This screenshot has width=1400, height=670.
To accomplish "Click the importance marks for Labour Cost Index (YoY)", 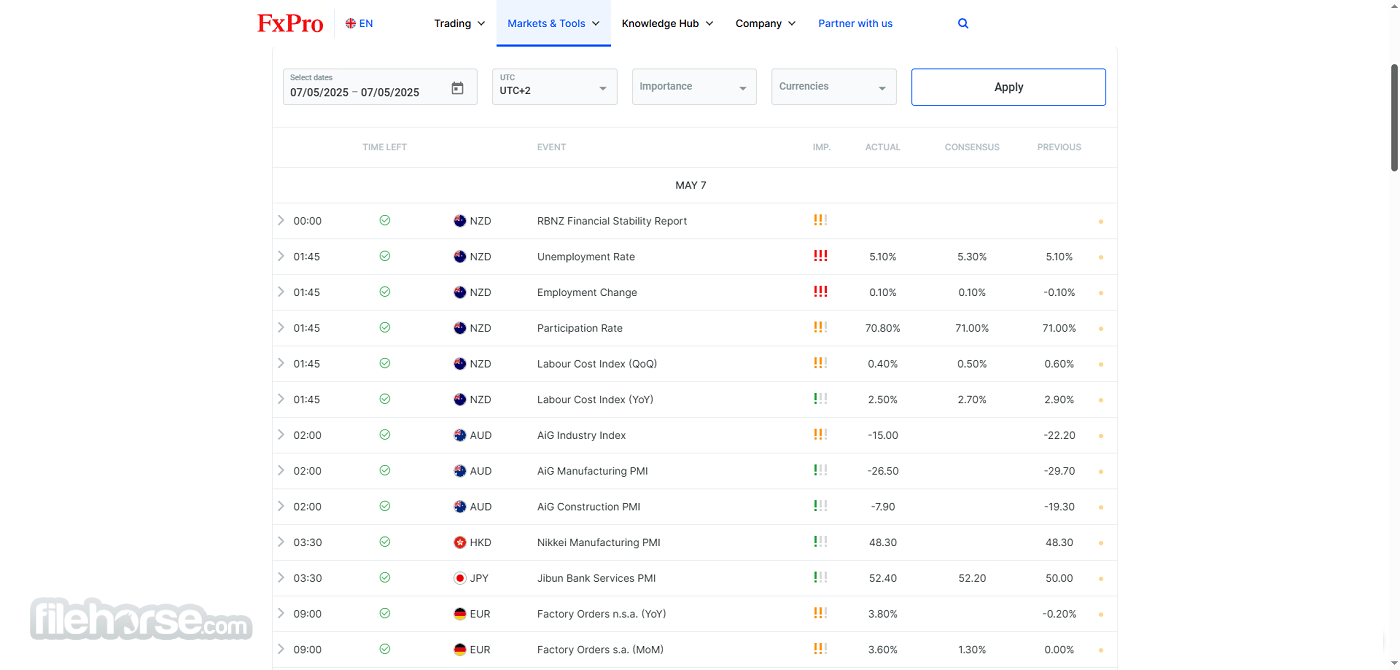I will pyautogui.click(x=820, y=399).
